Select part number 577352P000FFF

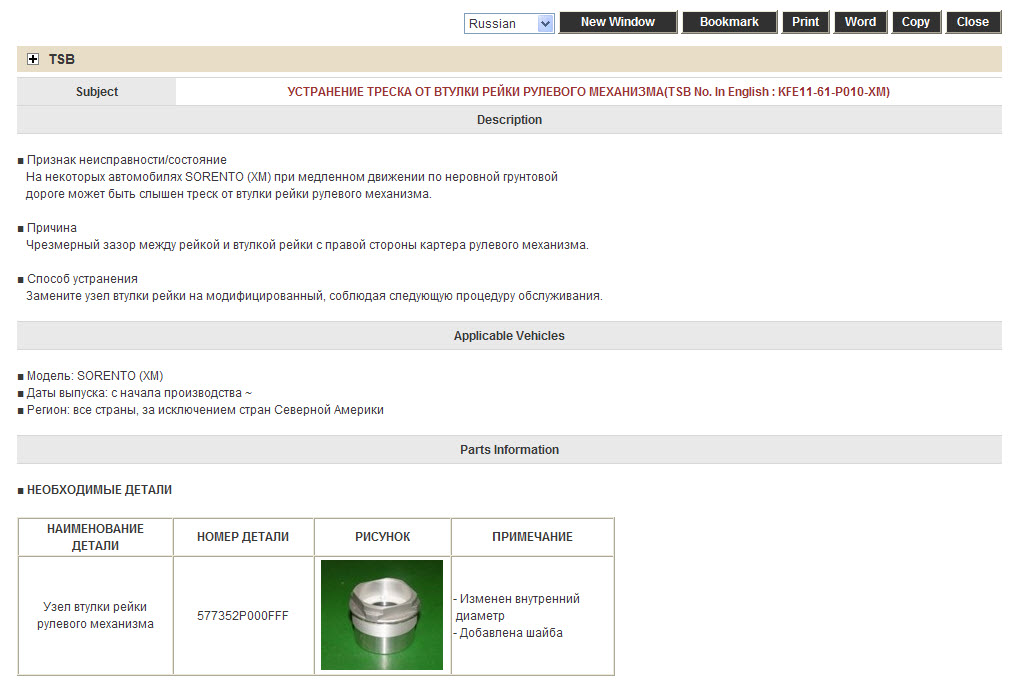[243, 616]
